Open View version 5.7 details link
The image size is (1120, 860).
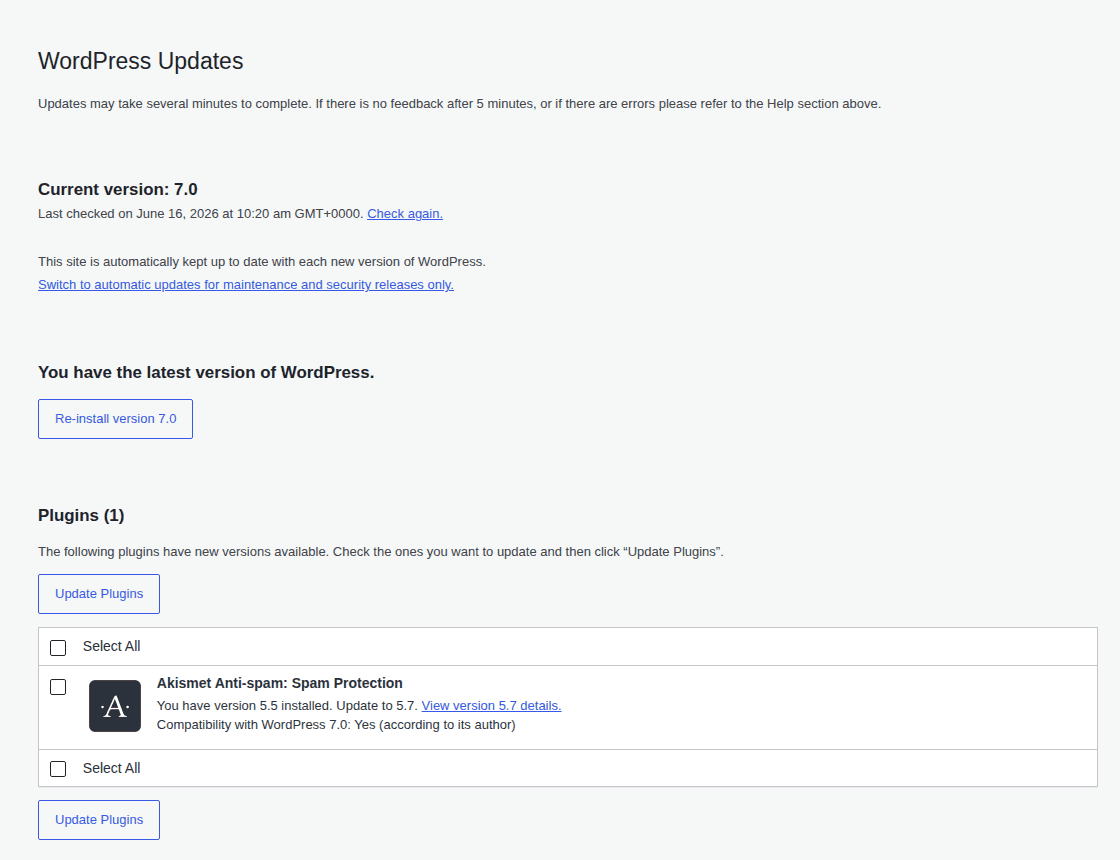(491, 706)
